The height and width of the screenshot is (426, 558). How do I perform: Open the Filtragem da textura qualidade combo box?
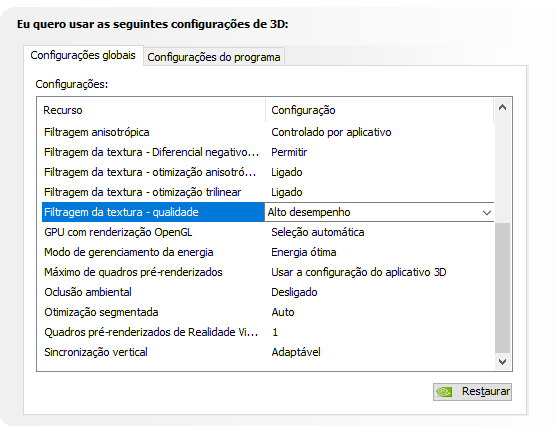click(x=379, y=212)
